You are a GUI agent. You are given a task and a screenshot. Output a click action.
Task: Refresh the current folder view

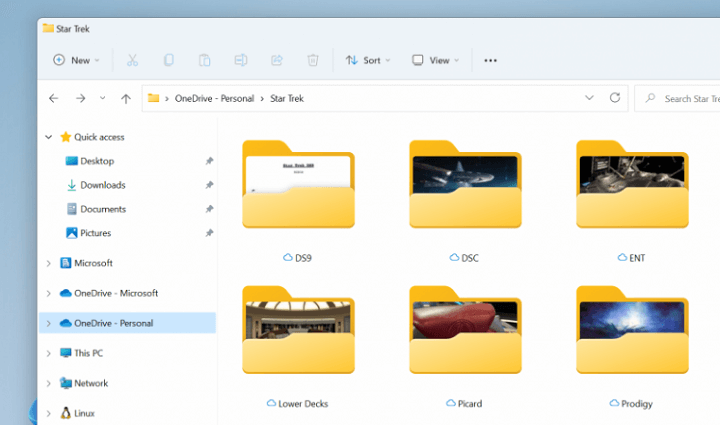pos(615,98)
